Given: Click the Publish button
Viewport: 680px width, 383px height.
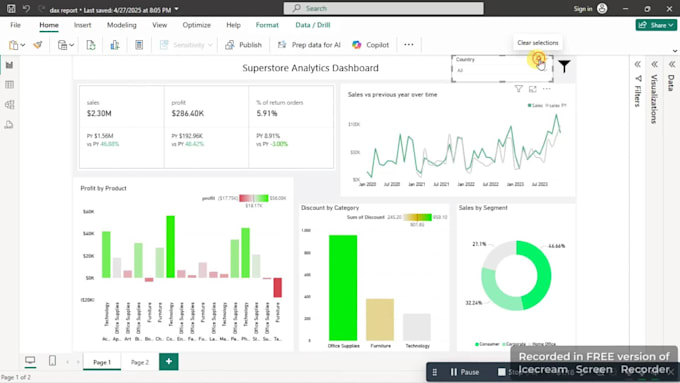Looking at the screenshot, I should (243, 45).
